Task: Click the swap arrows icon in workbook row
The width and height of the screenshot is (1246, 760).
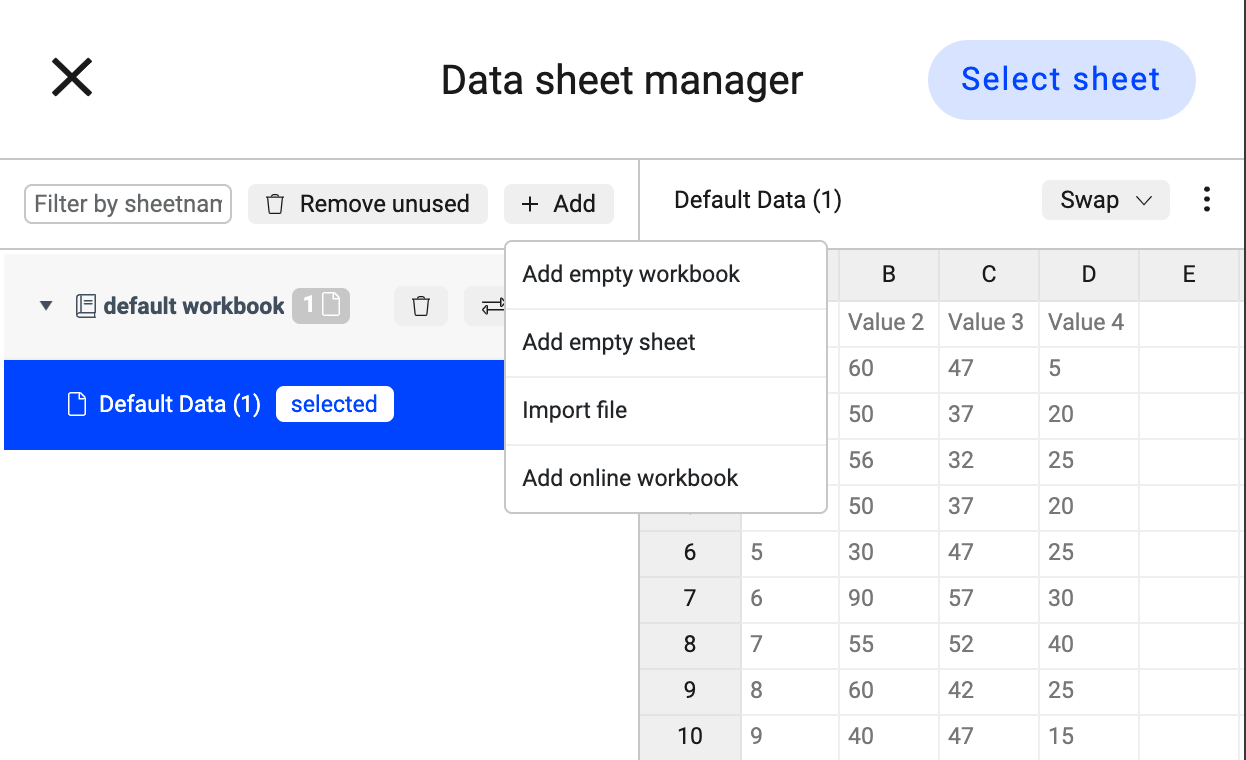Action: (x=489, y=306)
